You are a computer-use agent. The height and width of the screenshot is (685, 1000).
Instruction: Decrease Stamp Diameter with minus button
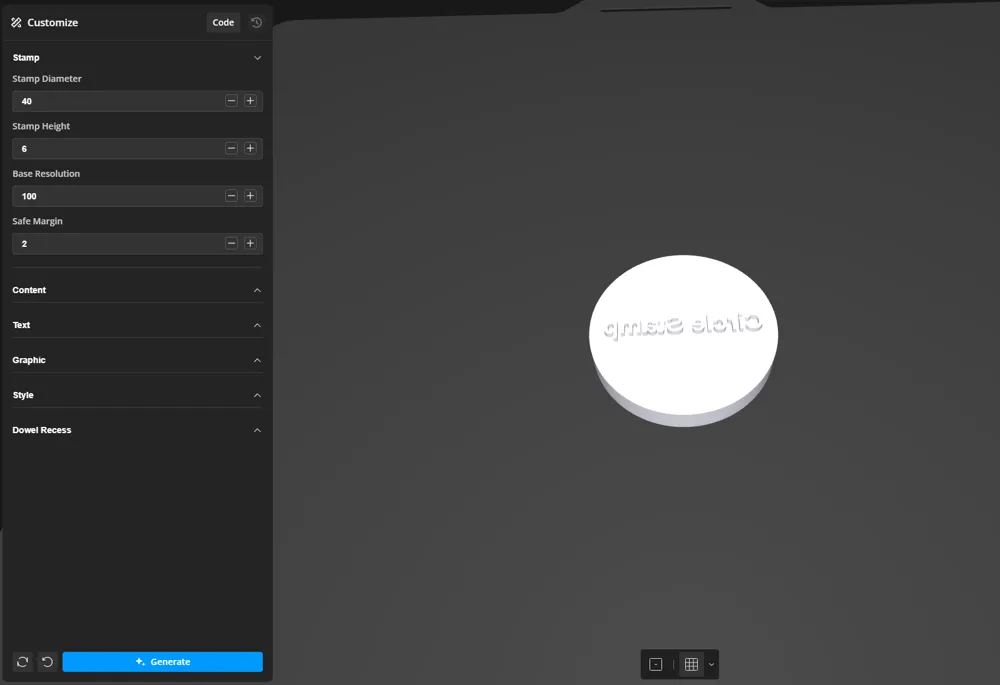(232, 101)
